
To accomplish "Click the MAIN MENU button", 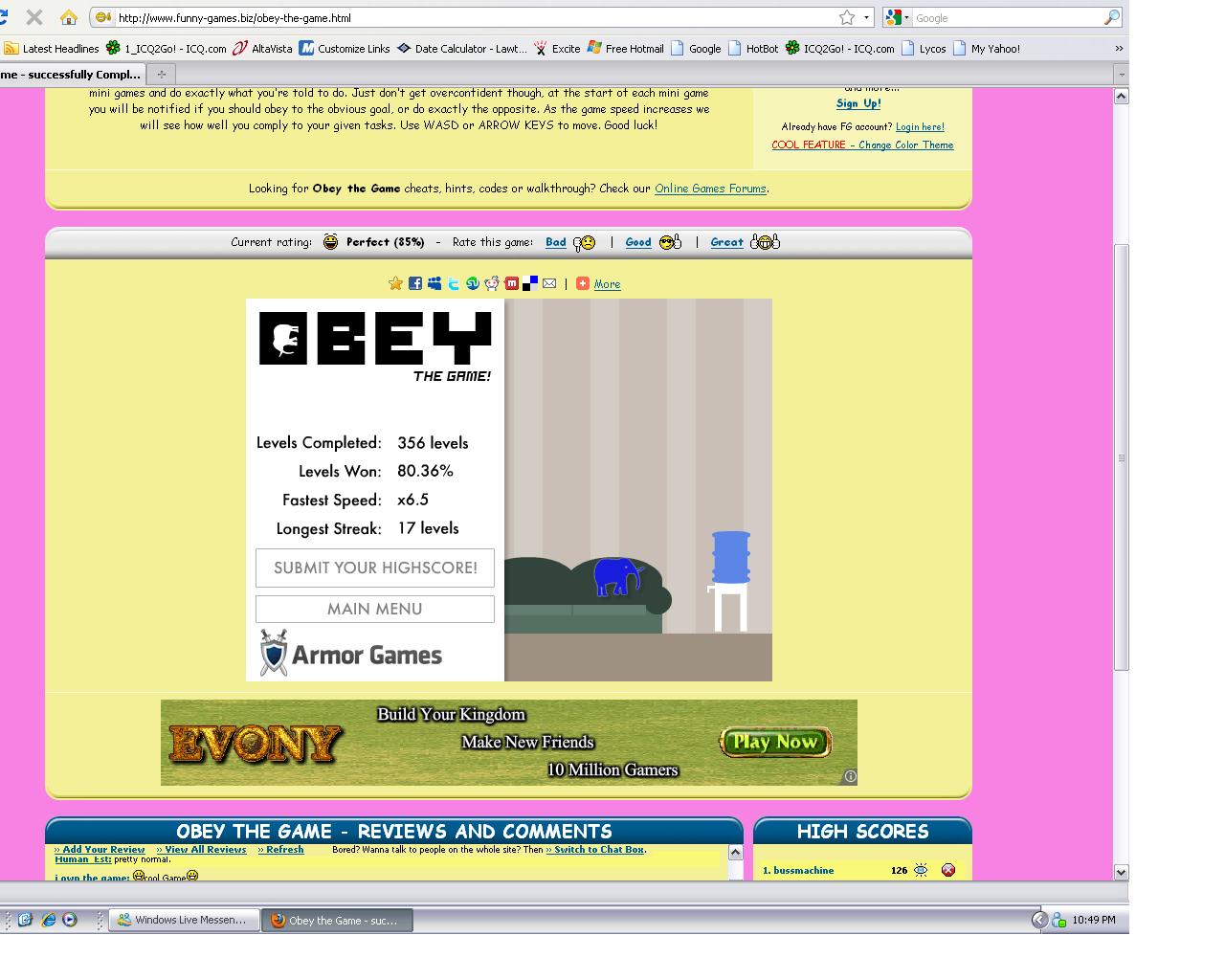I will coord(375,609).
